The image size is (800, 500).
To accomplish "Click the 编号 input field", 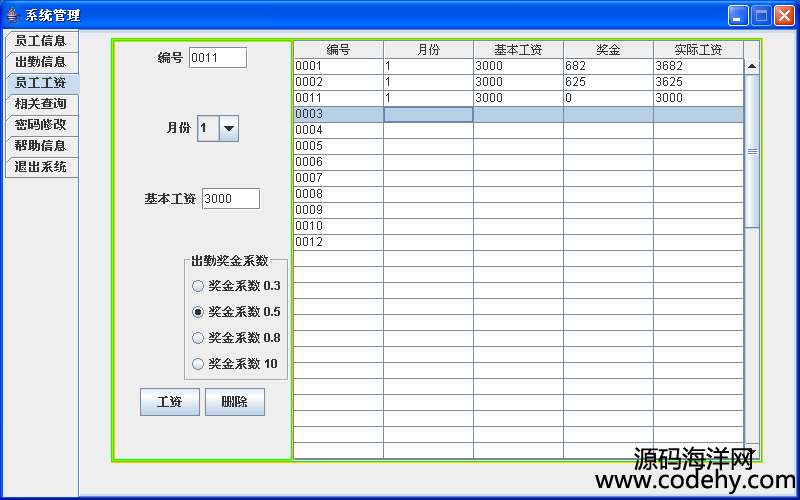I will click(218, 58).
